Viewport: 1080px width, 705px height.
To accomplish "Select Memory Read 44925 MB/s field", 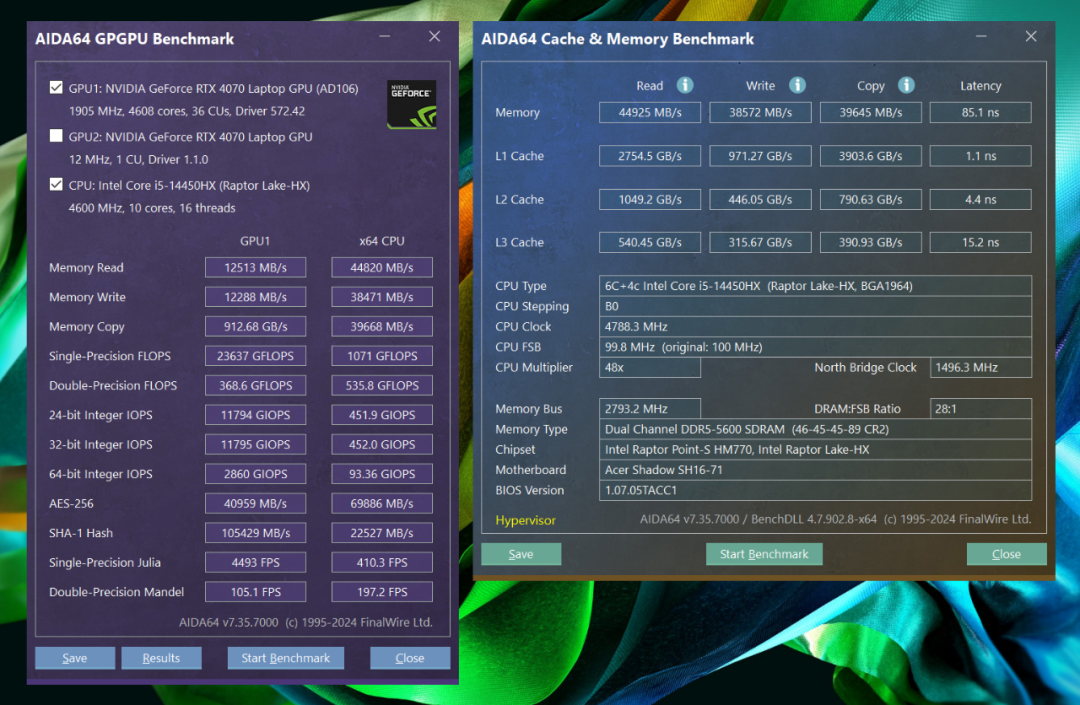I will coord(650,112).
